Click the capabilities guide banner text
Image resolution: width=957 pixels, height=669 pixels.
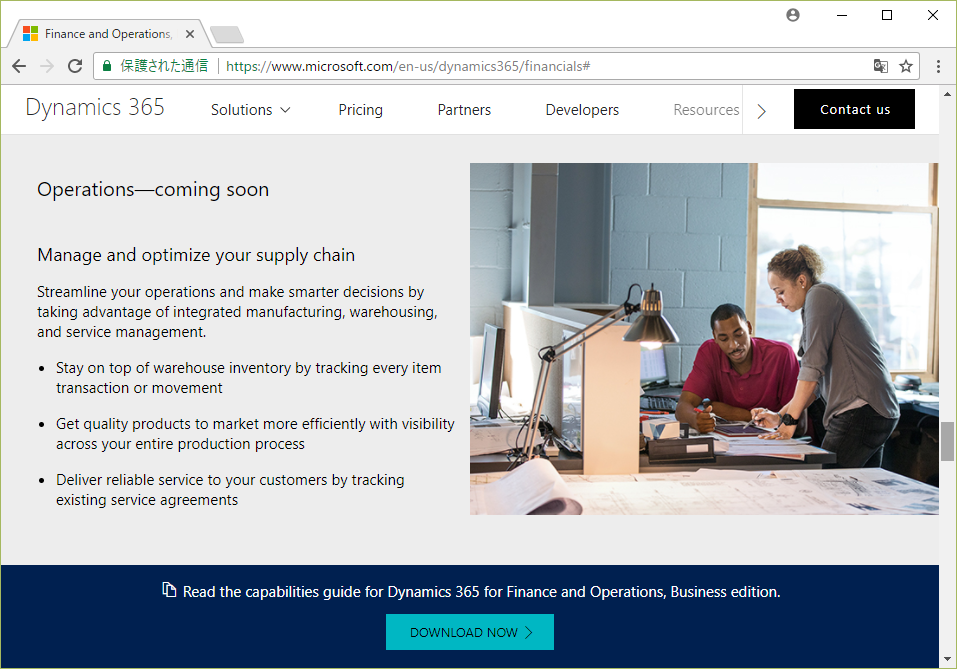482,591
